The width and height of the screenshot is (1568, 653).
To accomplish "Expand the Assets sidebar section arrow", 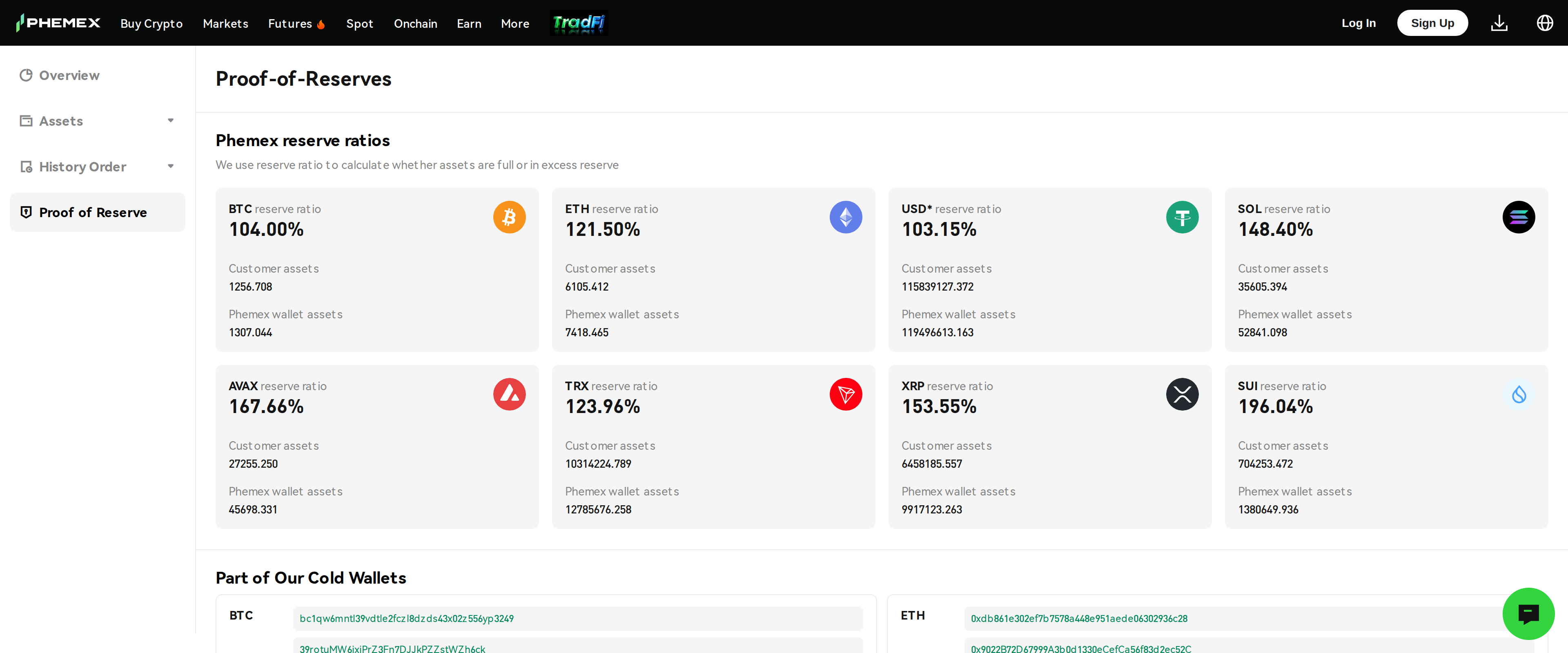I will (x=170, y=120).
